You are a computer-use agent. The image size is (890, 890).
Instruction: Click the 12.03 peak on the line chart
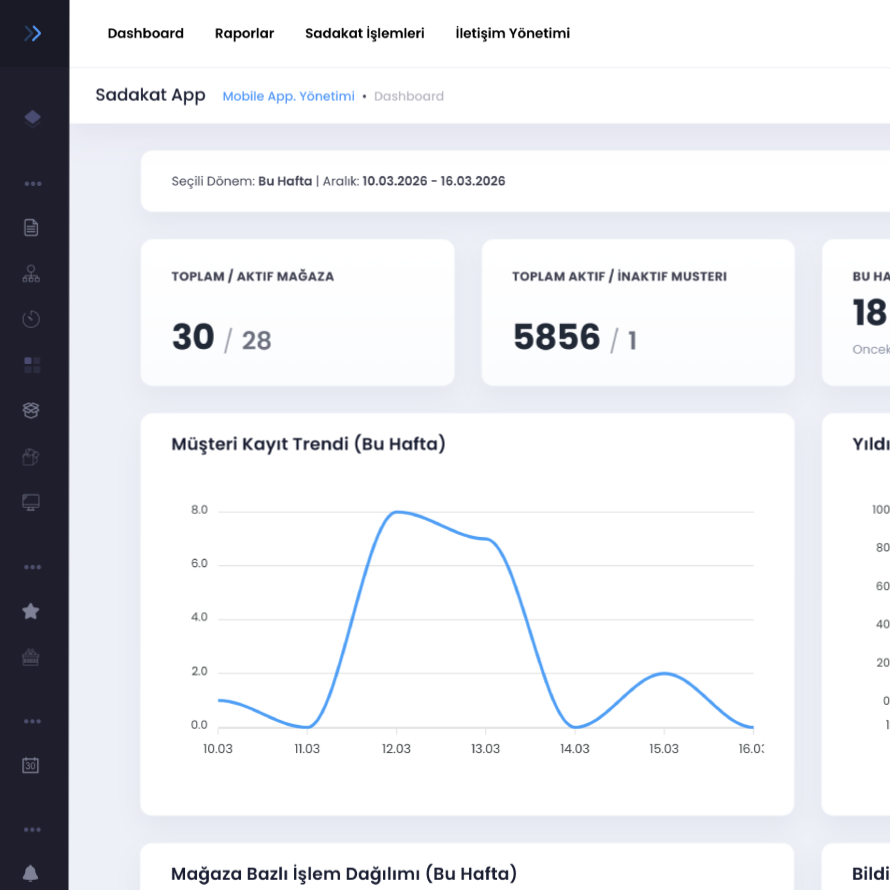pyautogui.click(x=397, y=512)
